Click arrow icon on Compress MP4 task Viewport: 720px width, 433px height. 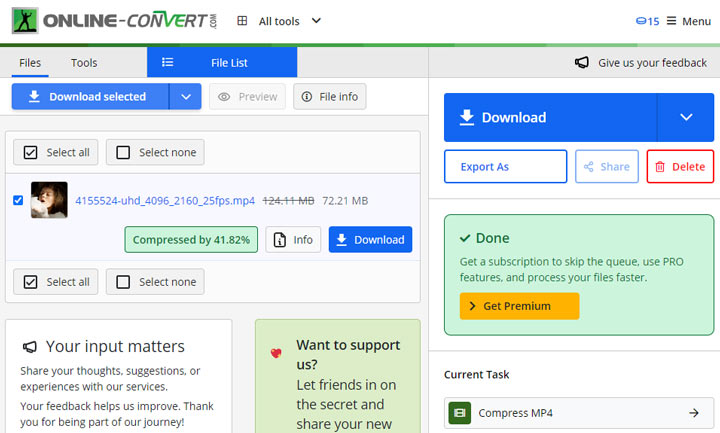click(694, 413)
